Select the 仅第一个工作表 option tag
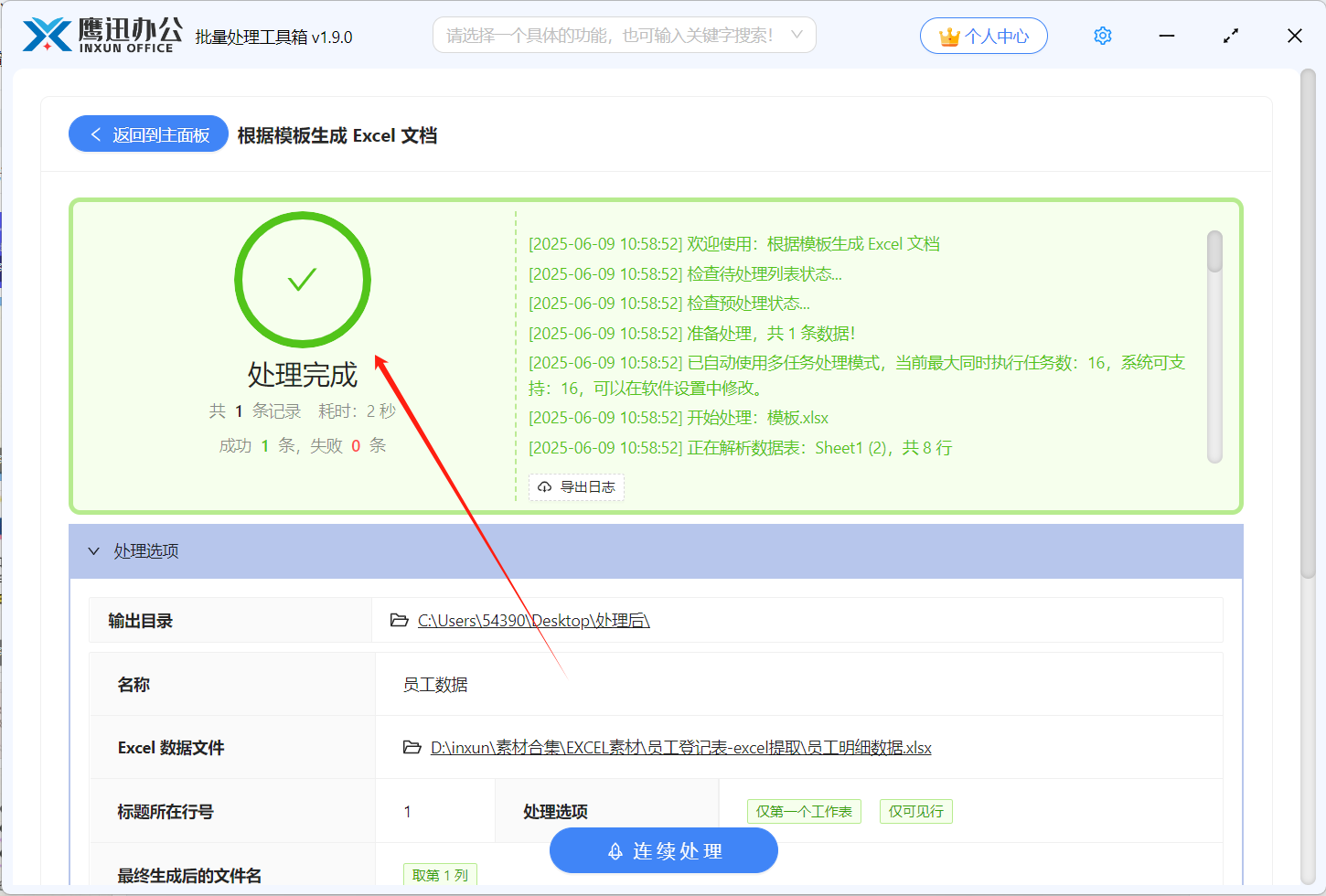The image size is (1326, 896). tap(804, 812)
